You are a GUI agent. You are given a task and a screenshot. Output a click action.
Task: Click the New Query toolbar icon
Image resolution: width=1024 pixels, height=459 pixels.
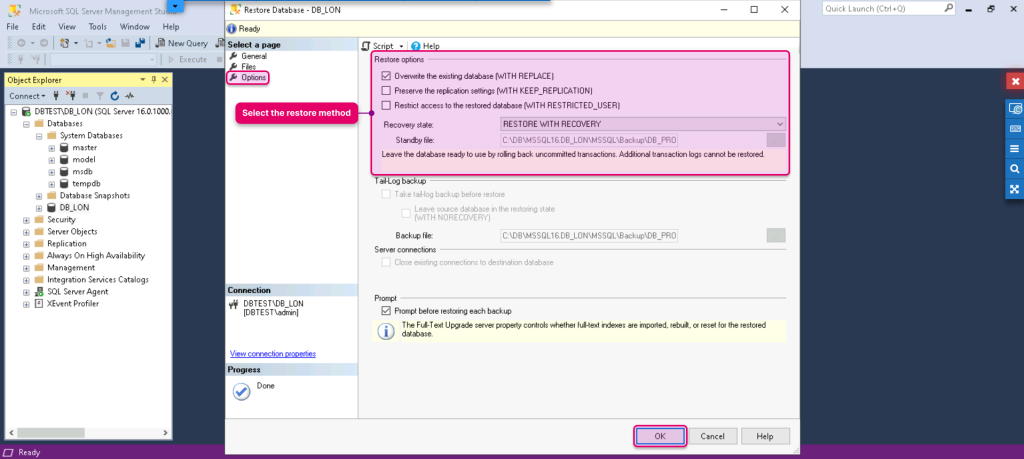point(160,43)
